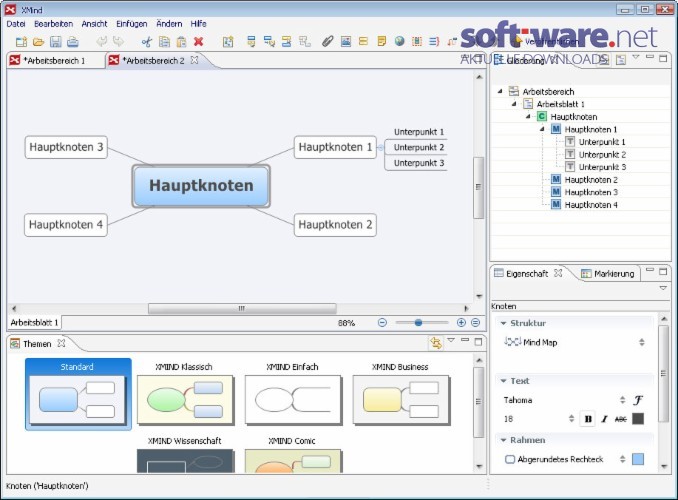Click the choose font icon next to Tahoma
Screen dimensions: 678x500
pos(638,400)
